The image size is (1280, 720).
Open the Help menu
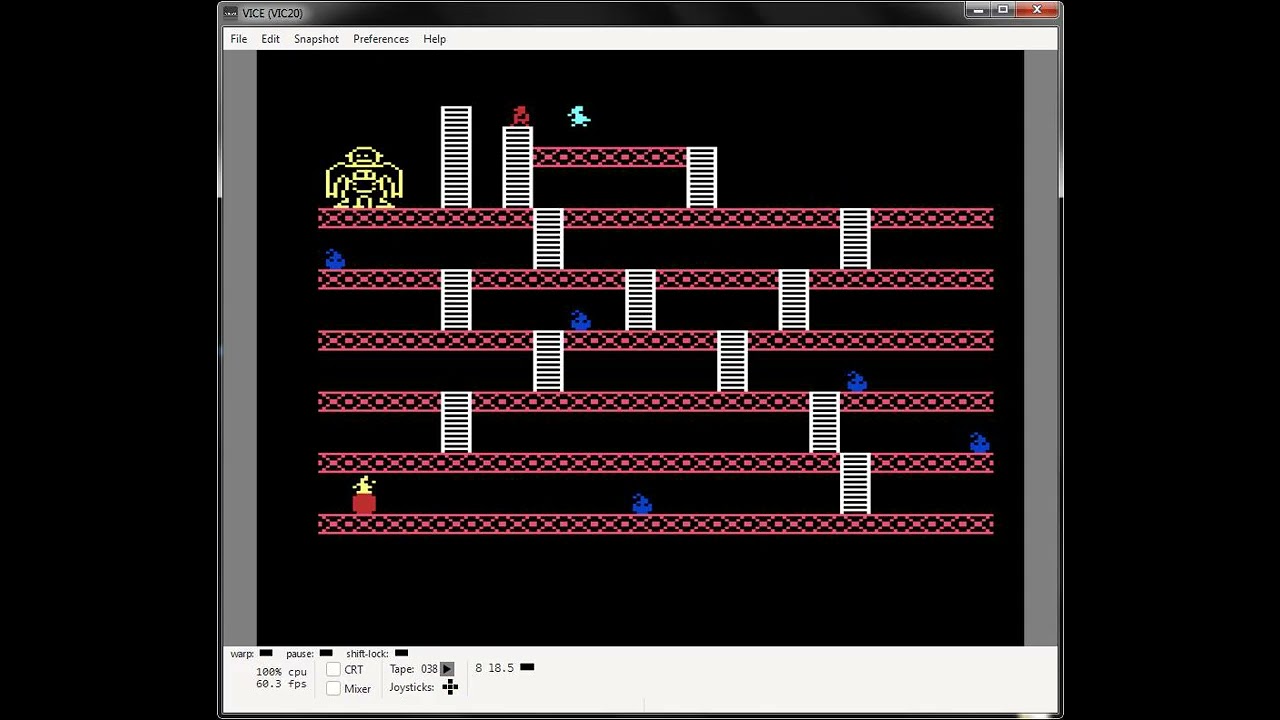pos(434,39)
